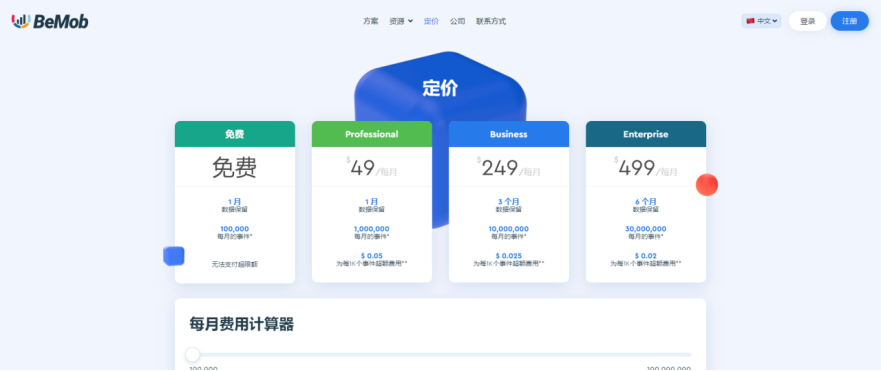Click the $49 per month price
The height and width of the screenshot is (371, 881).
[371, 168]
